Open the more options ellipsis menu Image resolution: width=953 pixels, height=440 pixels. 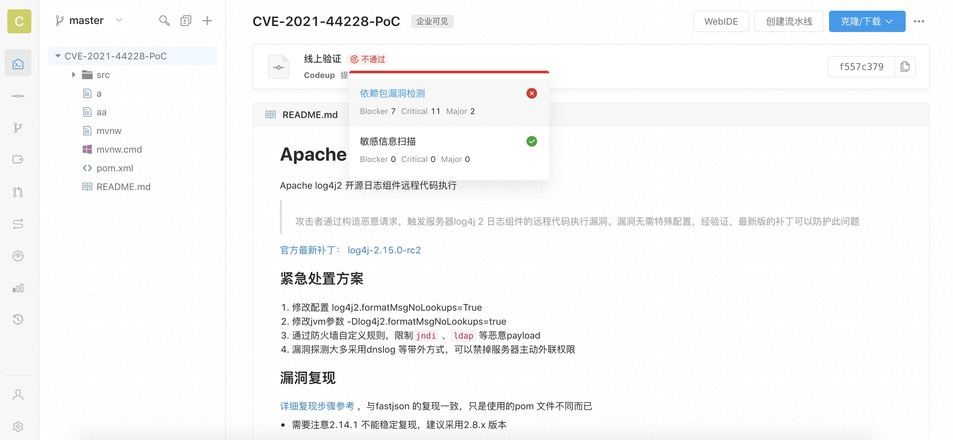coord(919,21)
